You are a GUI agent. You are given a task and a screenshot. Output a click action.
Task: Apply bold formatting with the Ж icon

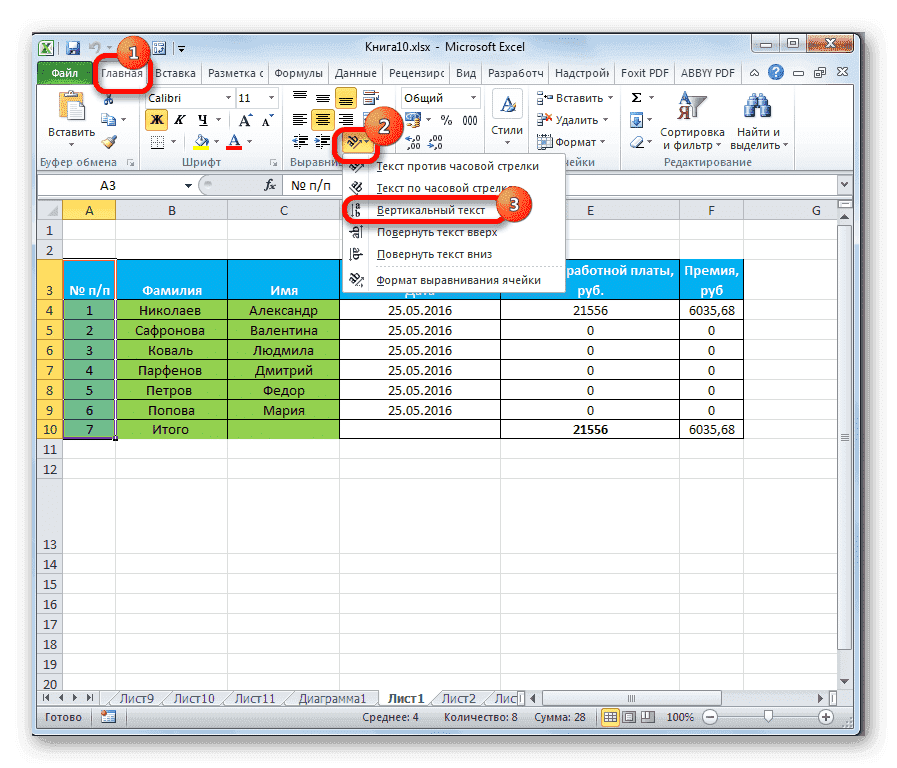coord(155,120)
